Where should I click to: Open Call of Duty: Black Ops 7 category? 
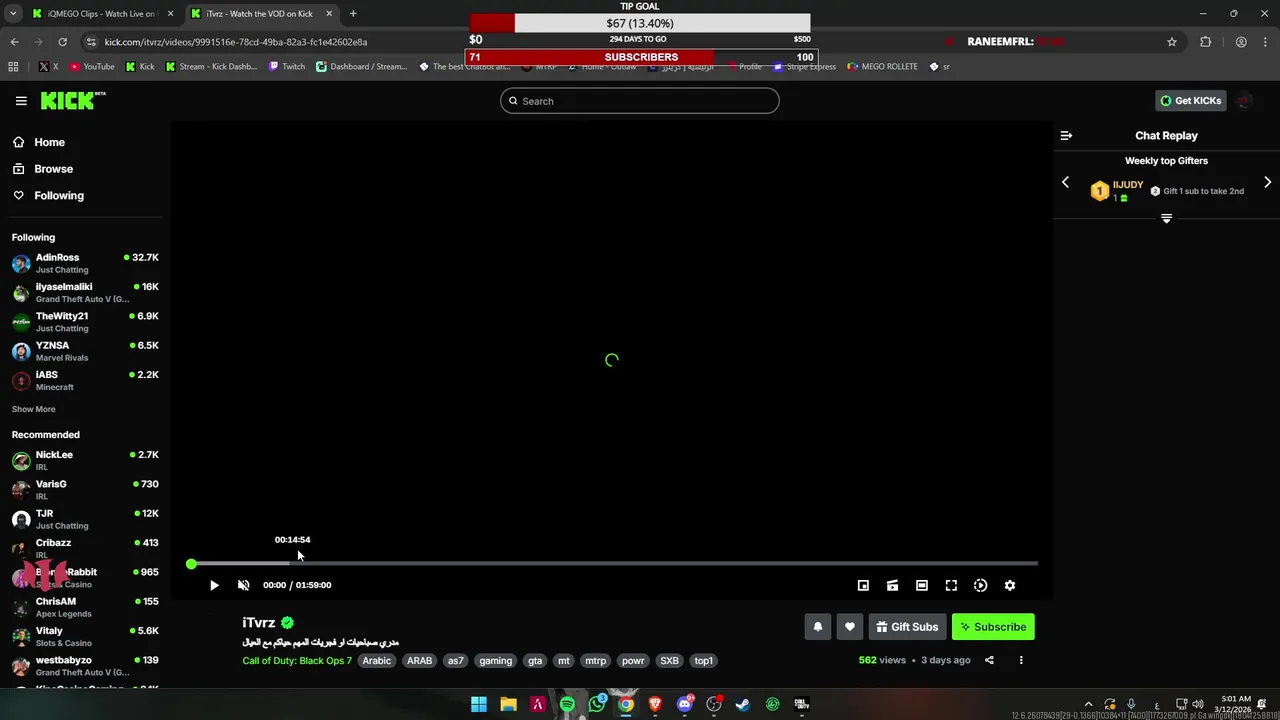[x=297, y=660]
